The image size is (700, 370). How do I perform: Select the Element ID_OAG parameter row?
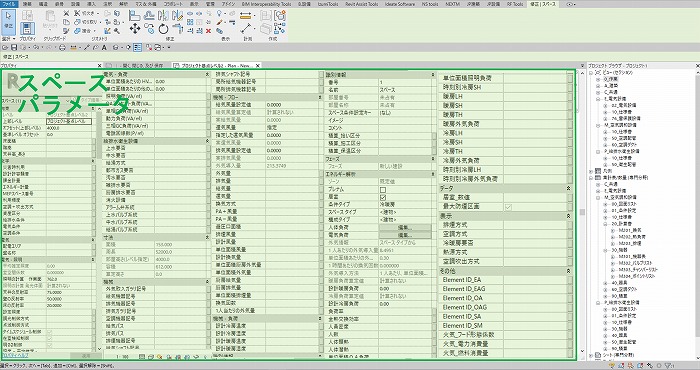pyautogui.click(x=505, y=307)
